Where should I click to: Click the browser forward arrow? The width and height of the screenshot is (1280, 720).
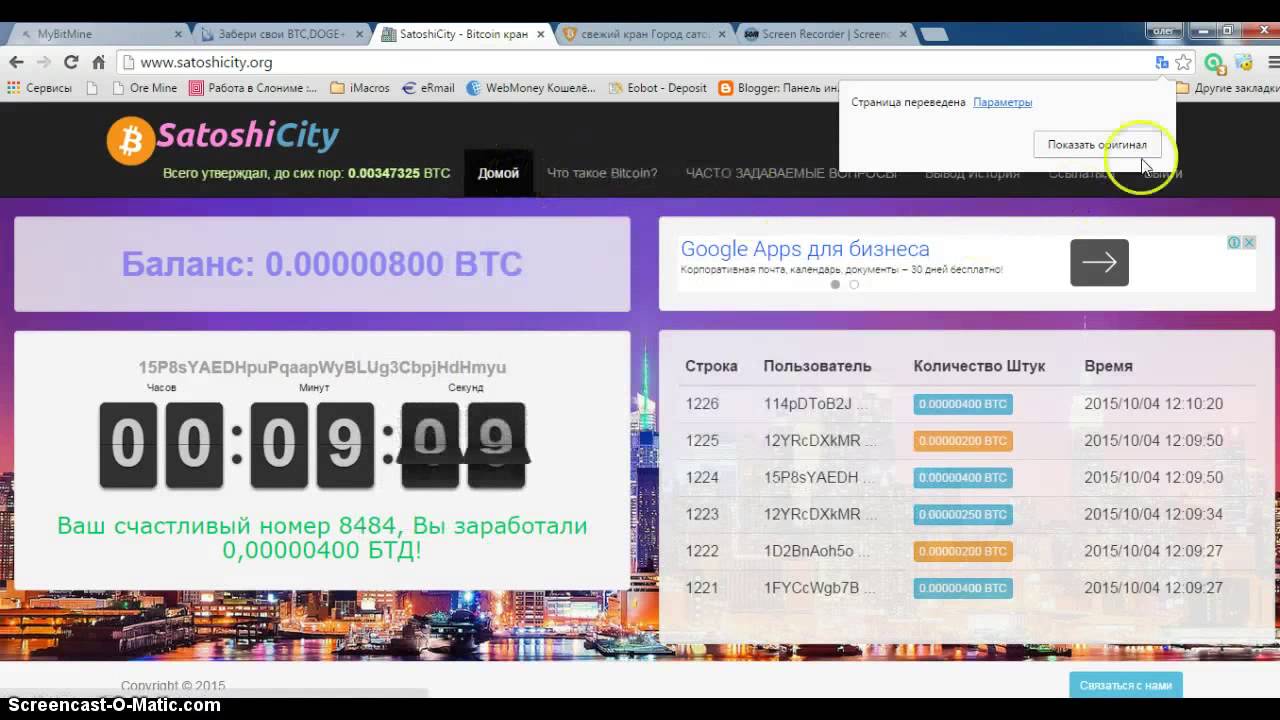pos(43,62)
